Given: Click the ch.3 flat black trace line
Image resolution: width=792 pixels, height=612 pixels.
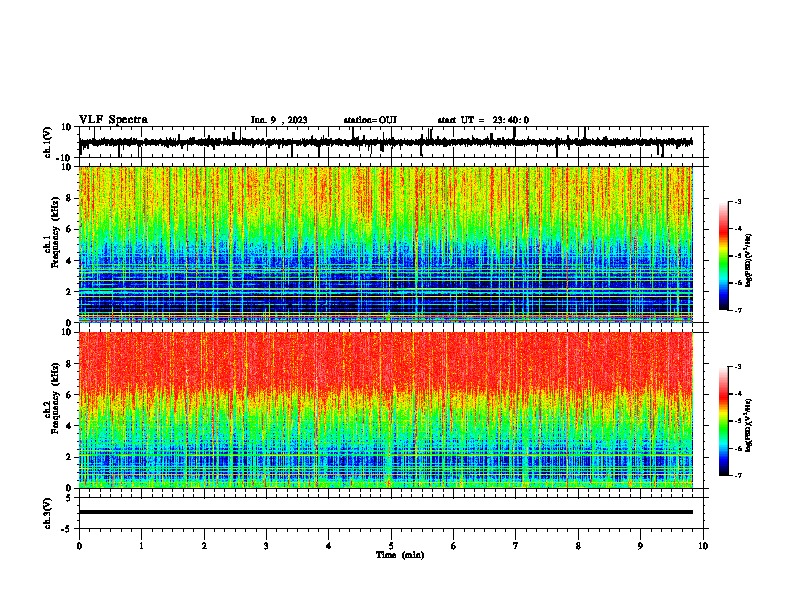Looking at the screenshot, I should pyautogui.click(x=385, y=512).
